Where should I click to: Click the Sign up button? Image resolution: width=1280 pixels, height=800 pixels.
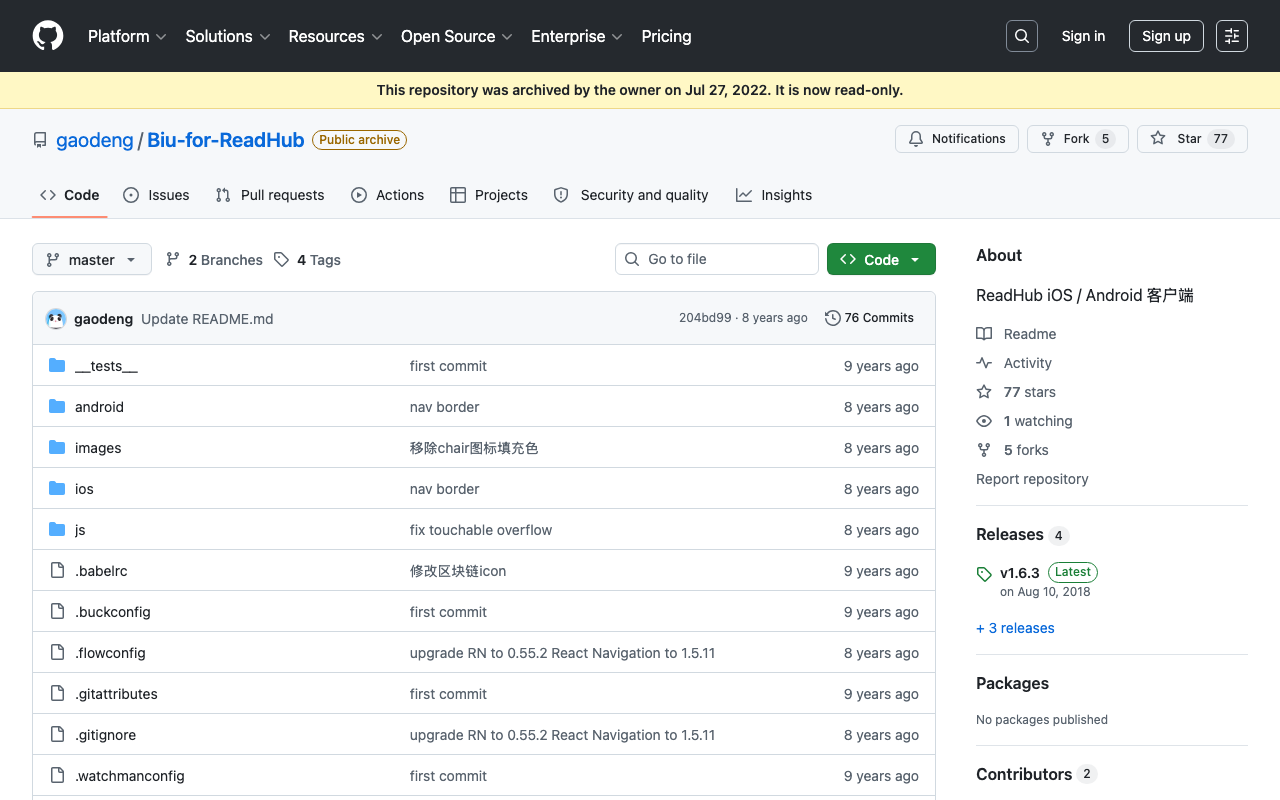click(1166, 36)
